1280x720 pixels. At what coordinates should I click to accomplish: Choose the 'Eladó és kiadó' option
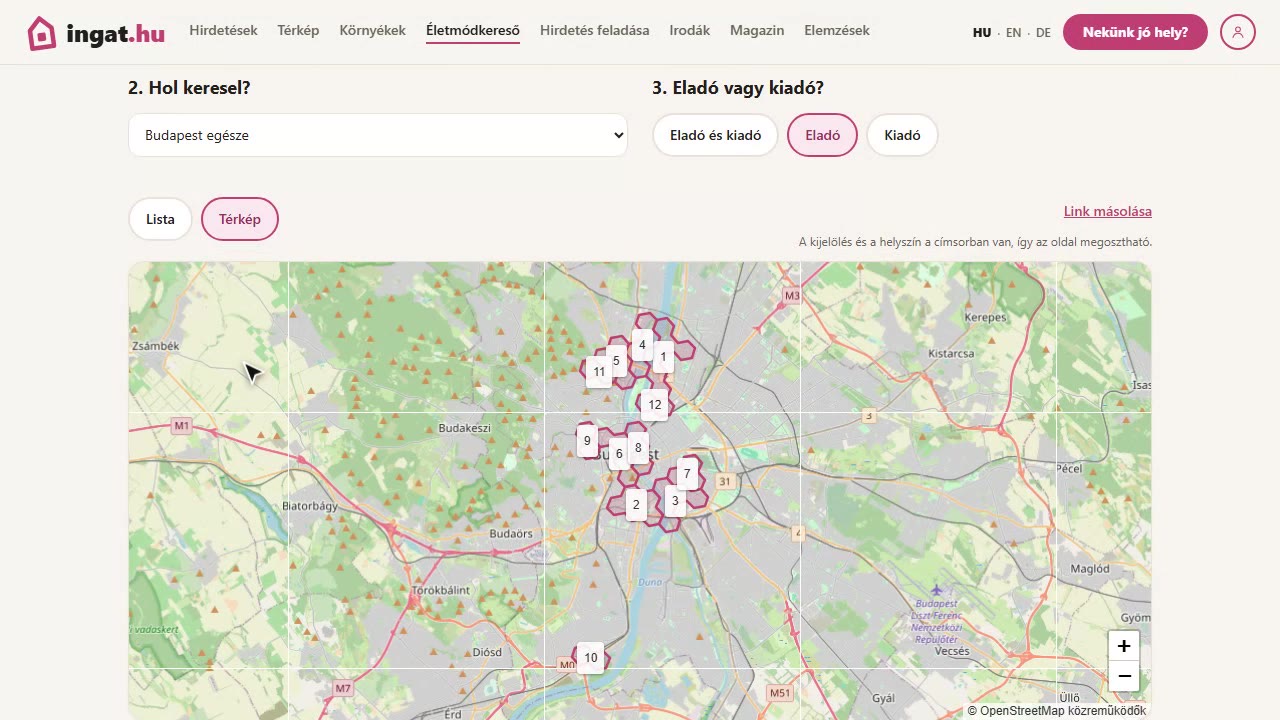tap(716, 135)
